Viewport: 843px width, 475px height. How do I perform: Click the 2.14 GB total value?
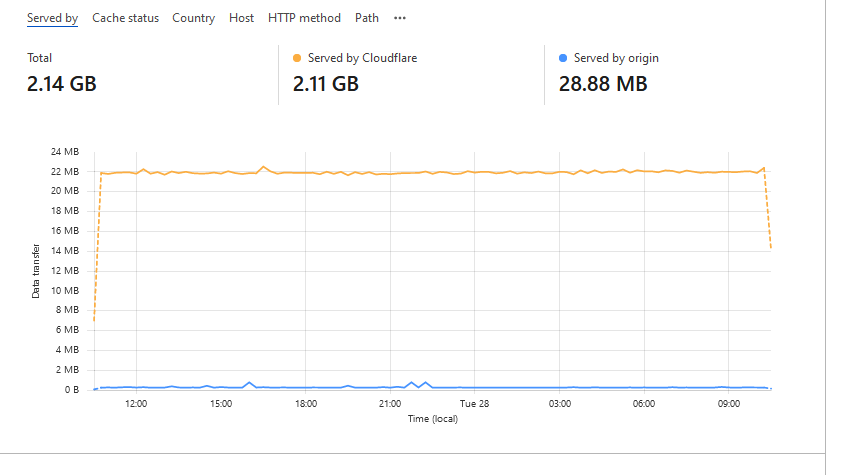point(62,84)
